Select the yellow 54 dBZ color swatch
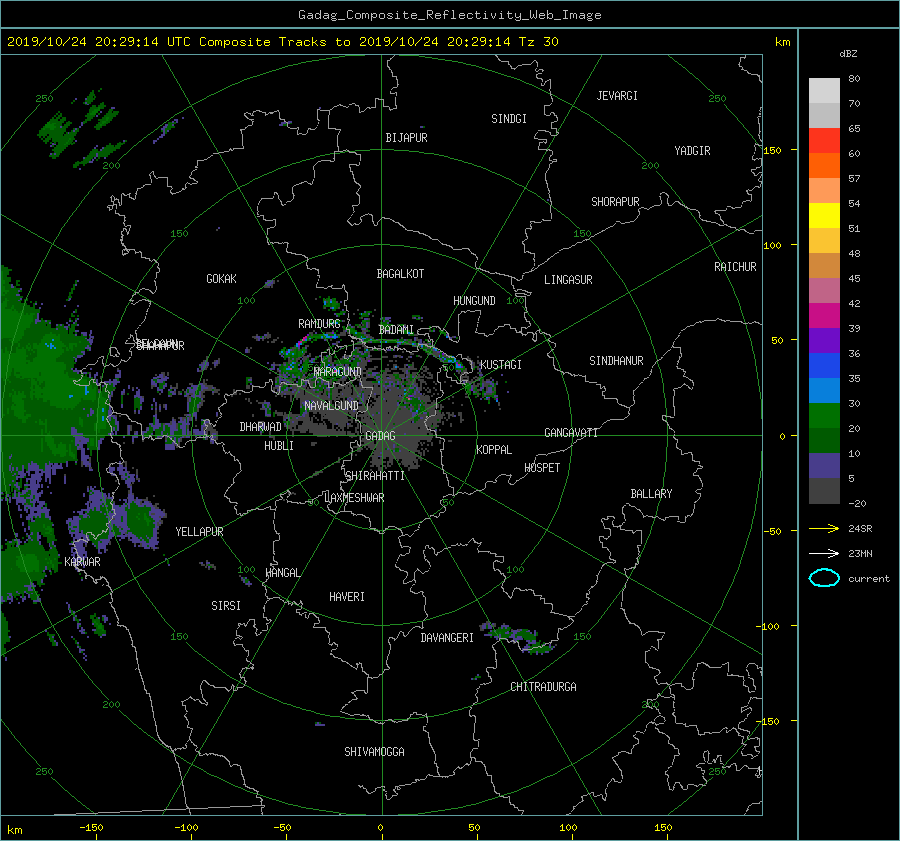900x841 pixels. [824, 215]
